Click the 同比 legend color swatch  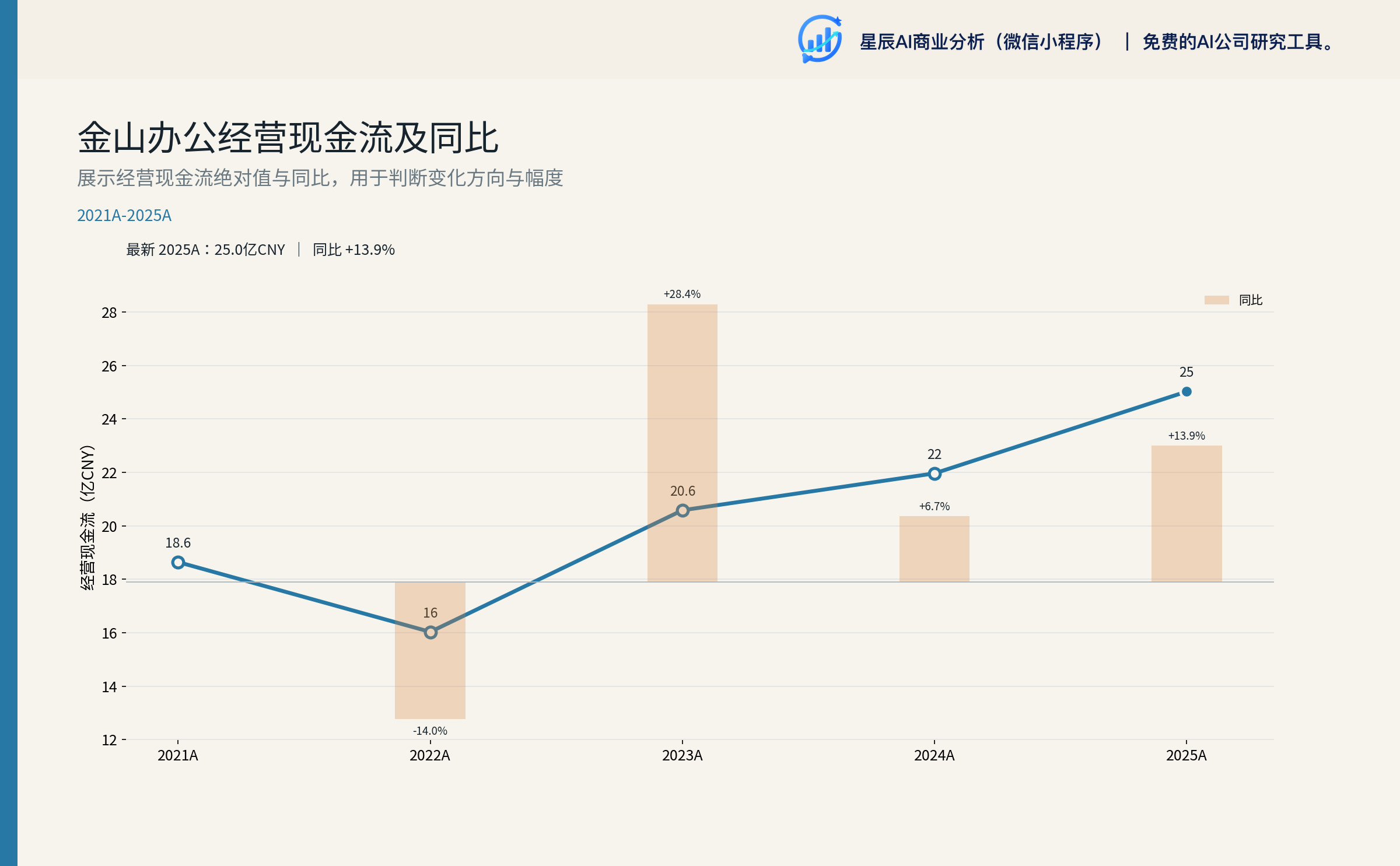(1217, 300)
